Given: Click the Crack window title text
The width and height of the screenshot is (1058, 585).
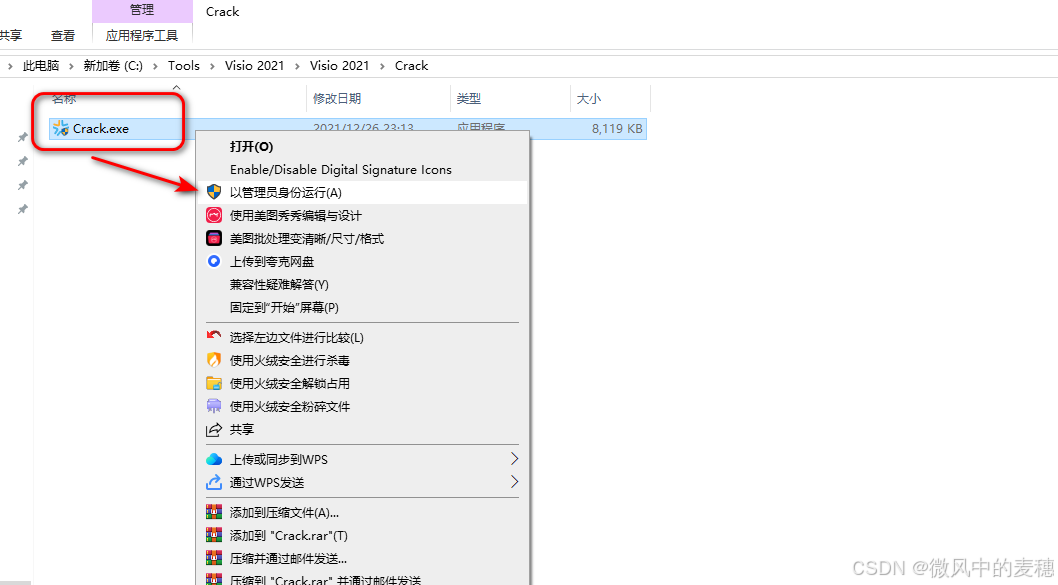Looking at the screenshot, I should tap(223, 11).
